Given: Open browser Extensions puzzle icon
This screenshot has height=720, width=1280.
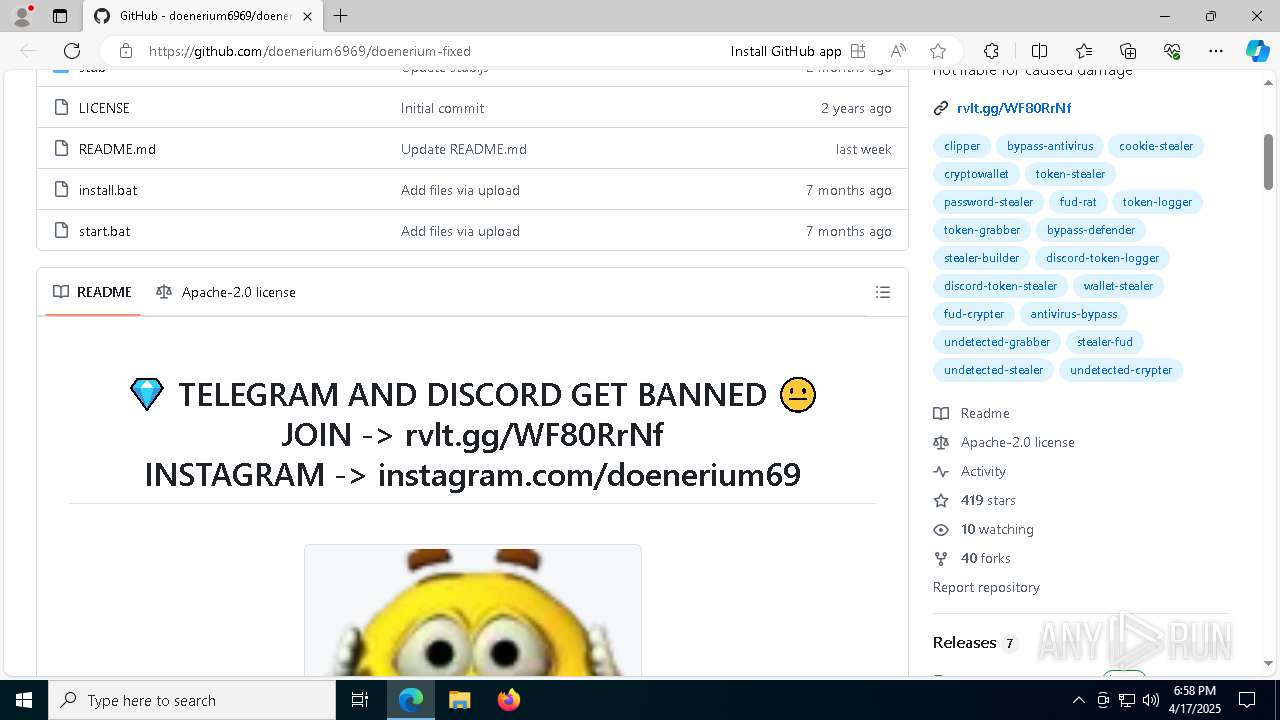Looking at the screenshot, I should [991, 51].
